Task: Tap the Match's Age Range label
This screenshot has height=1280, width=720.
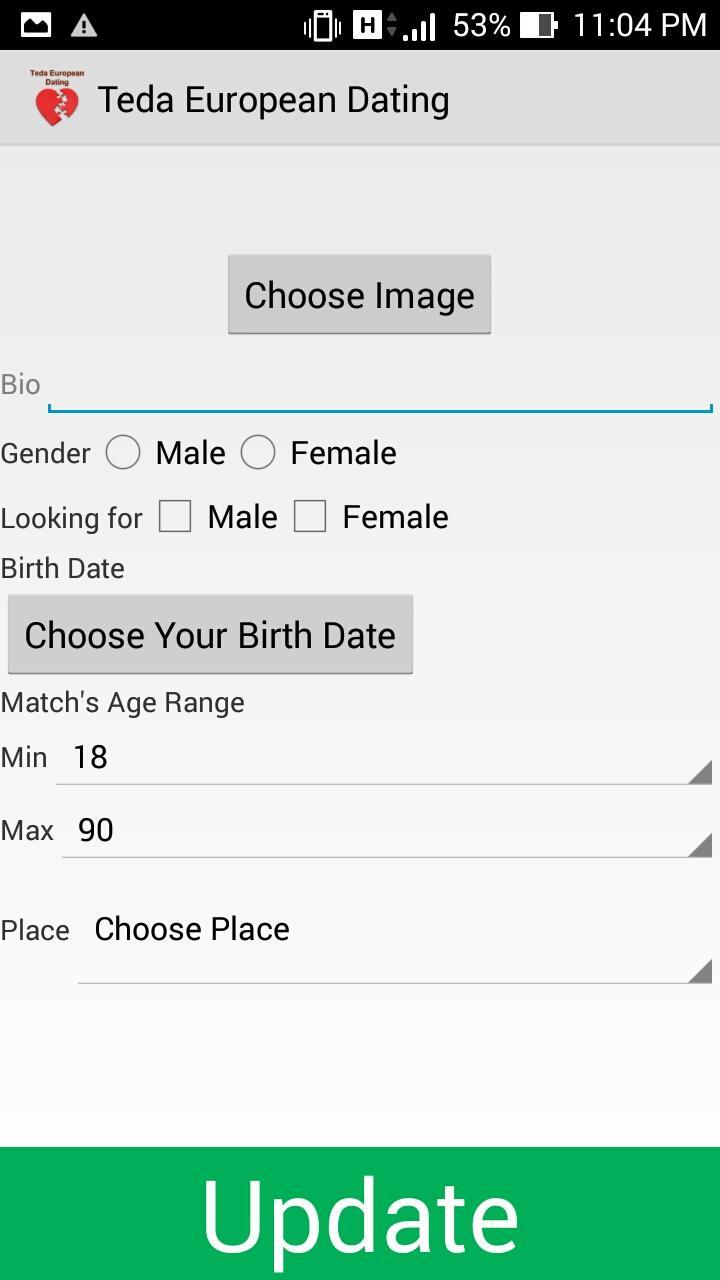Action: pyautogui.click(x=122, y=701)
